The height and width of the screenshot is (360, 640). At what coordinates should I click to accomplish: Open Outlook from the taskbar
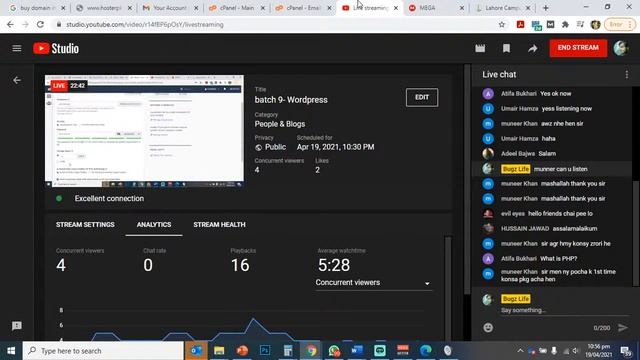(x=196, y=350)
